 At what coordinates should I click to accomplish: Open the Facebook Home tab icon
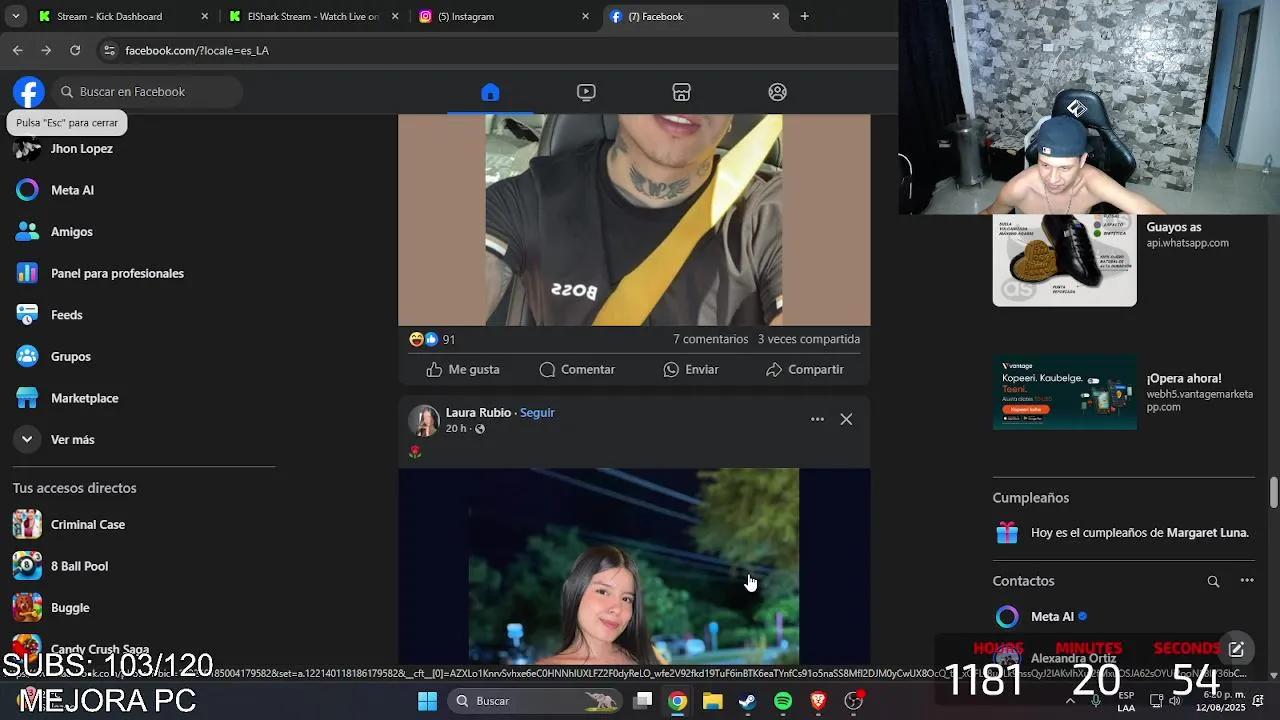point(490,92)
